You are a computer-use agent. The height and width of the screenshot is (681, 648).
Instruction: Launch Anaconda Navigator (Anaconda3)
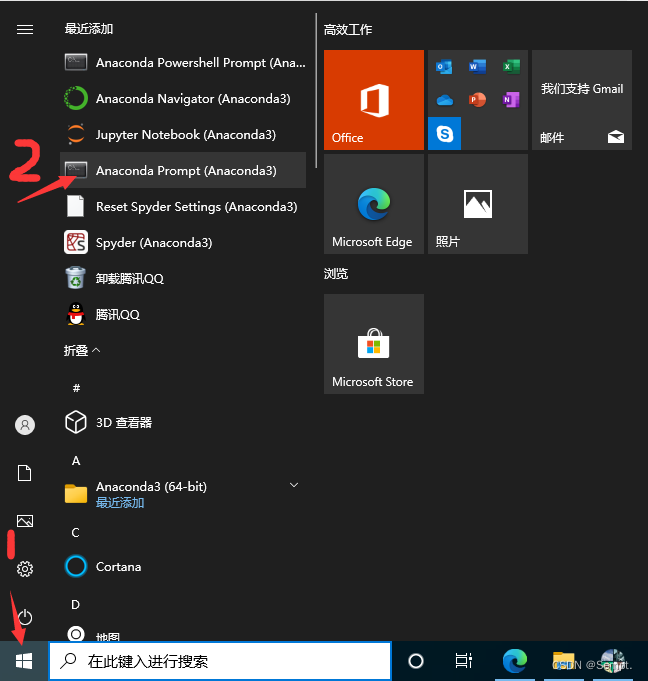click(183, 99)
